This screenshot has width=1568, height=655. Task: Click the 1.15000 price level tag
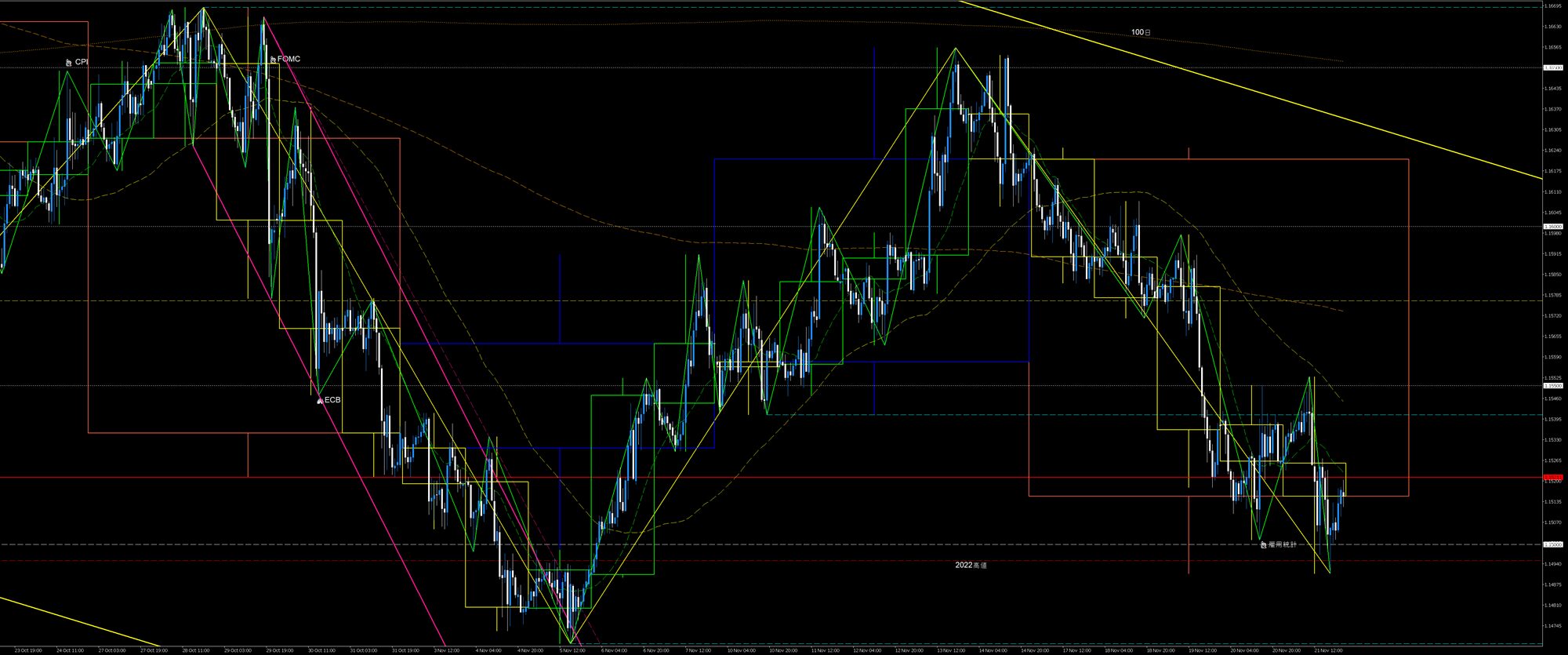coord(1552,544)
